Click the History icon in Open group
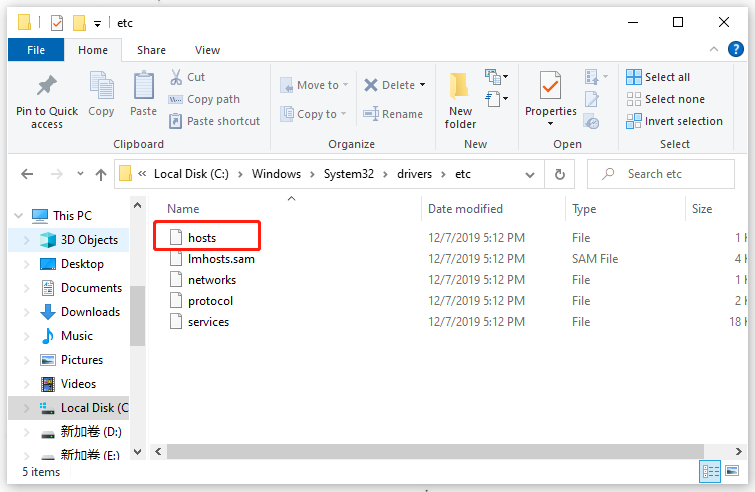Image resolution: width=755 pixels, height=492 pixels. tap(591, 121)
